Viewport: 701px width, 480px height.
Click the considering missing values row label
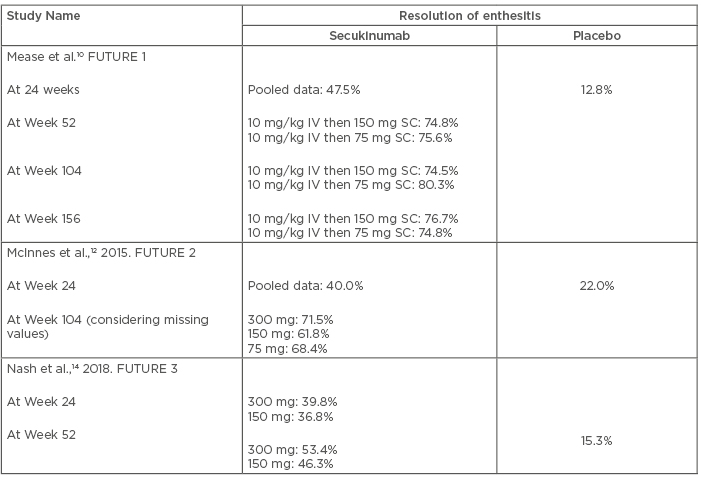point(108,320)
